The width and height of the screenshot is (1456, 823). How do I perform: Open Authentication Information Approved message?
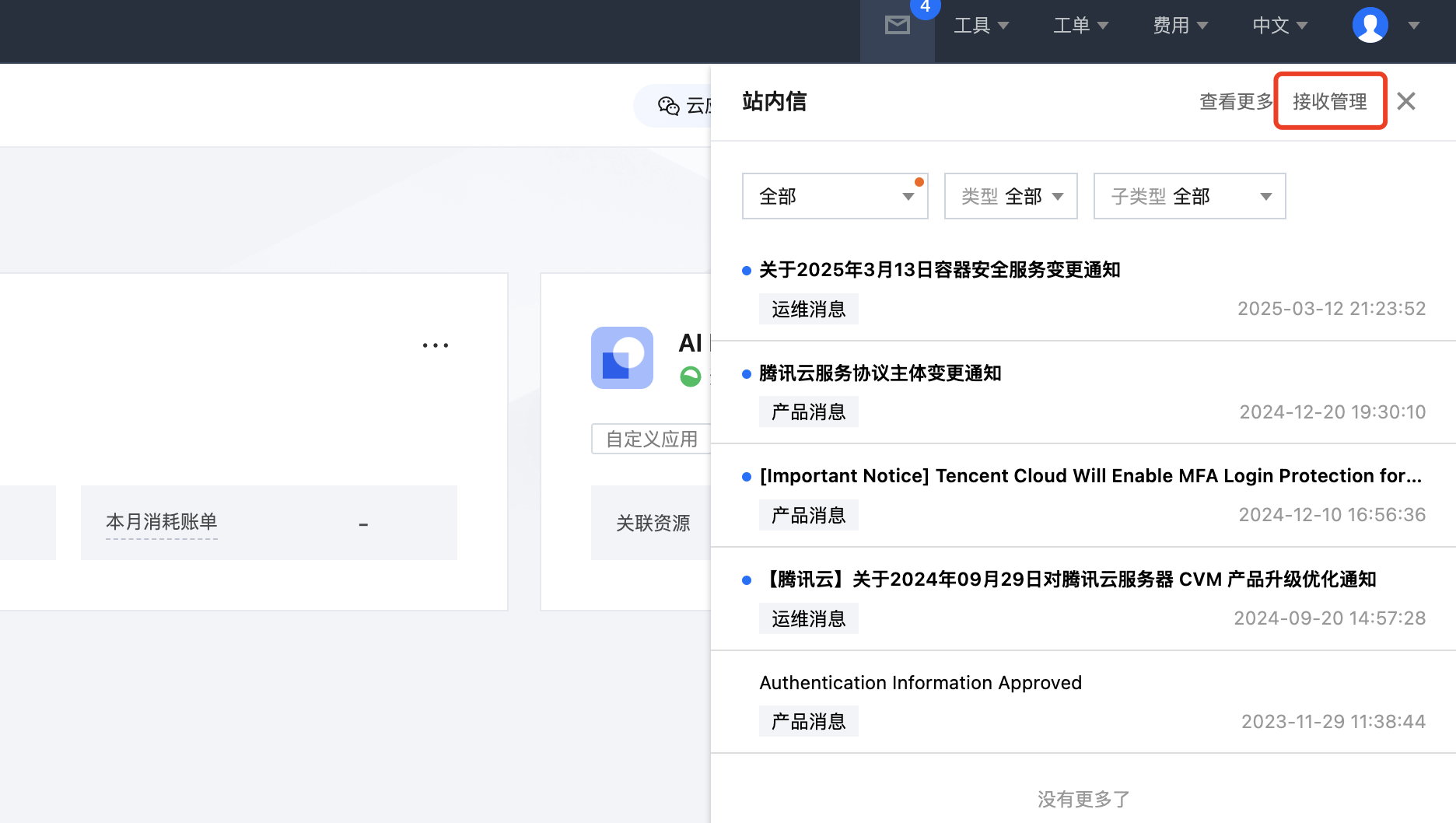click(921, 683)
